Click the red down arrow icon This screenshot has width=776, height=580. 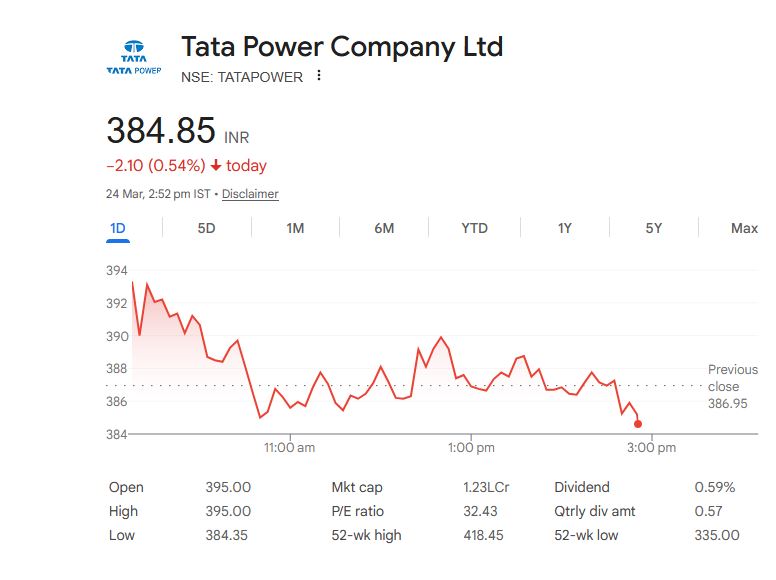coord(216,166)
